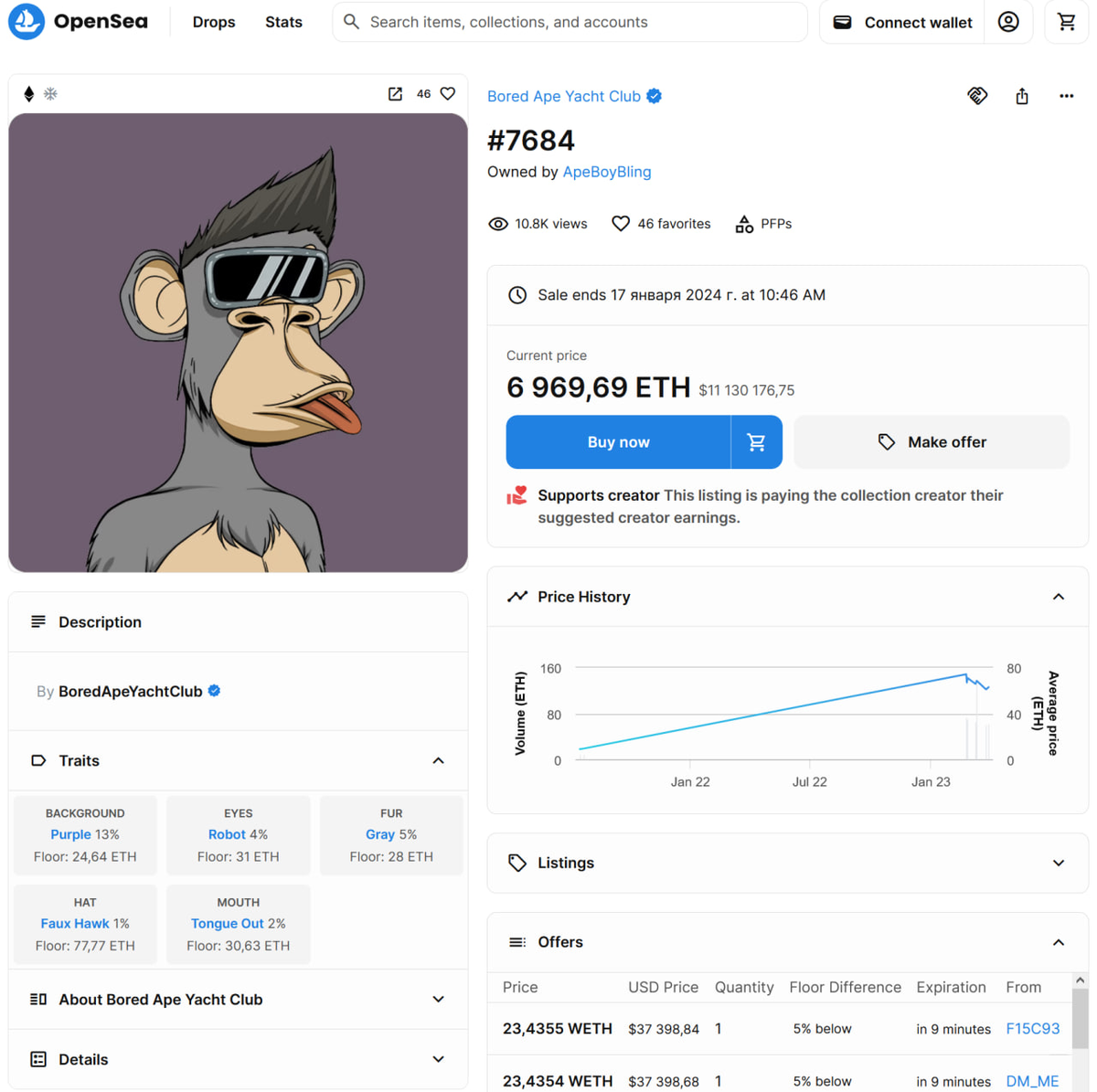Click the Traits label icon
Image resolution: width=1097 pixels, height=1092 pixels.
coord(38,760)
